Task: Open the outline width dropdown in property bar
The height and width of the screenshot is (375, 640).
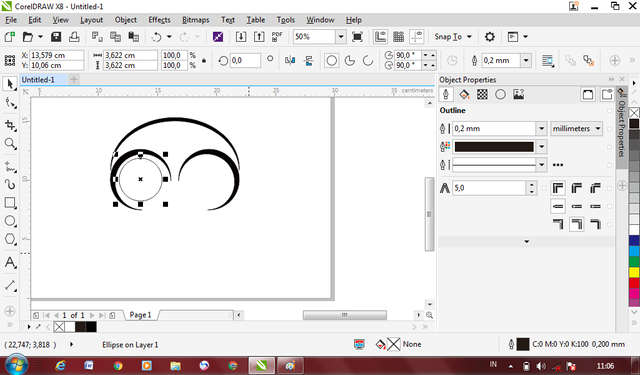Action: pos(526,61)
